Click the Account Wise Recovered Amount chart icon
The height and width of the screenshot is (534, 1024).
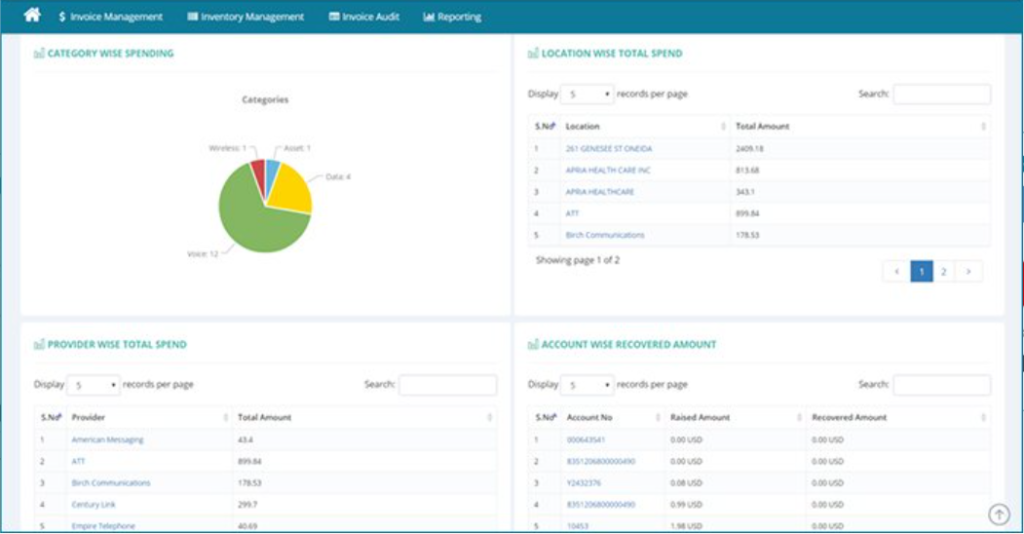point(533,345)
